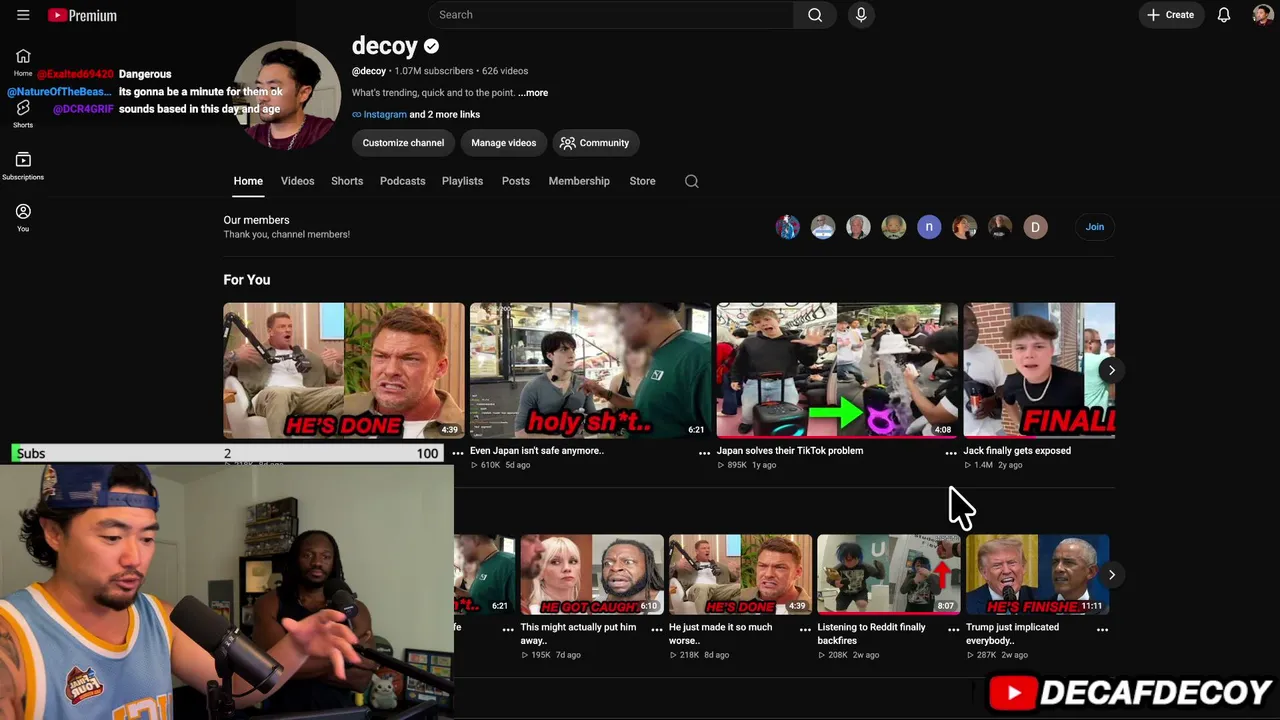The image size is (1280, 720).
Task: Play the 'HE'S DONE' For You thumbnail
Action: tap(344, 371)
